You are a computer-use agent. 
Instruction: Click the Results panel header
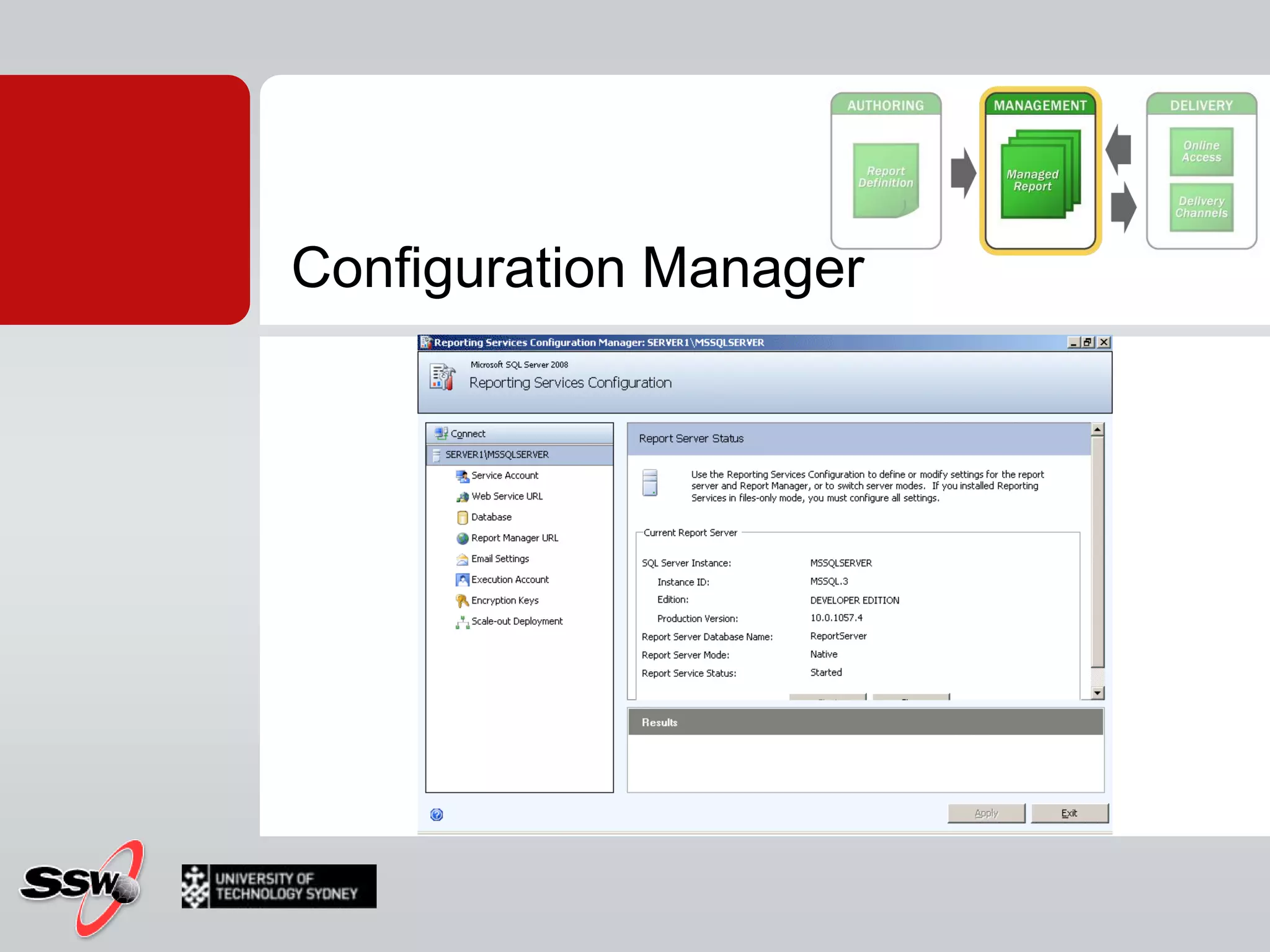[x=866, y=722]
